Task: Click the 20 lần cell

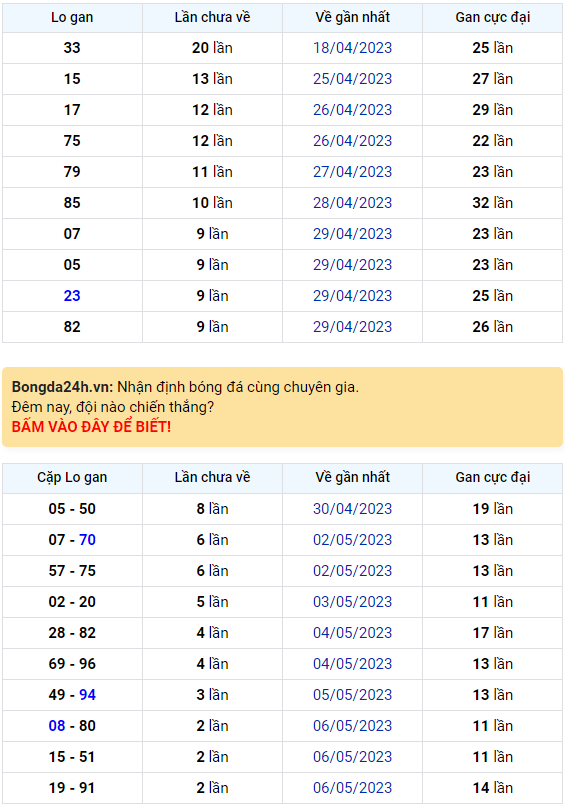Action: click(x=212, y=48)
